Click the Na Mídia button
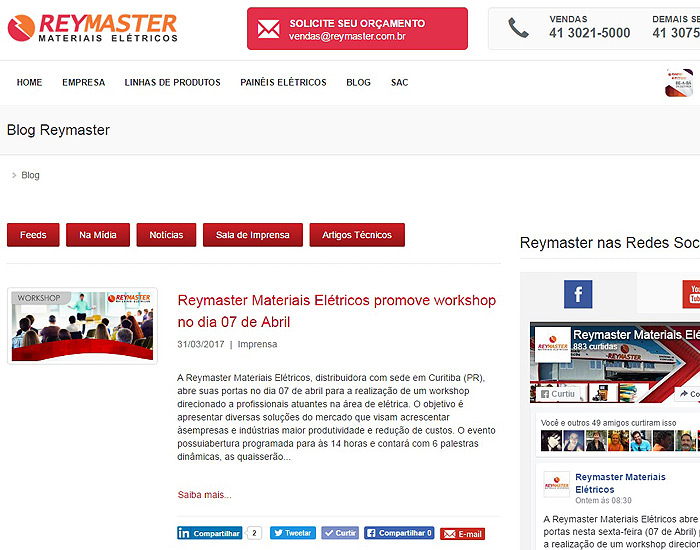 coord(98,235)
